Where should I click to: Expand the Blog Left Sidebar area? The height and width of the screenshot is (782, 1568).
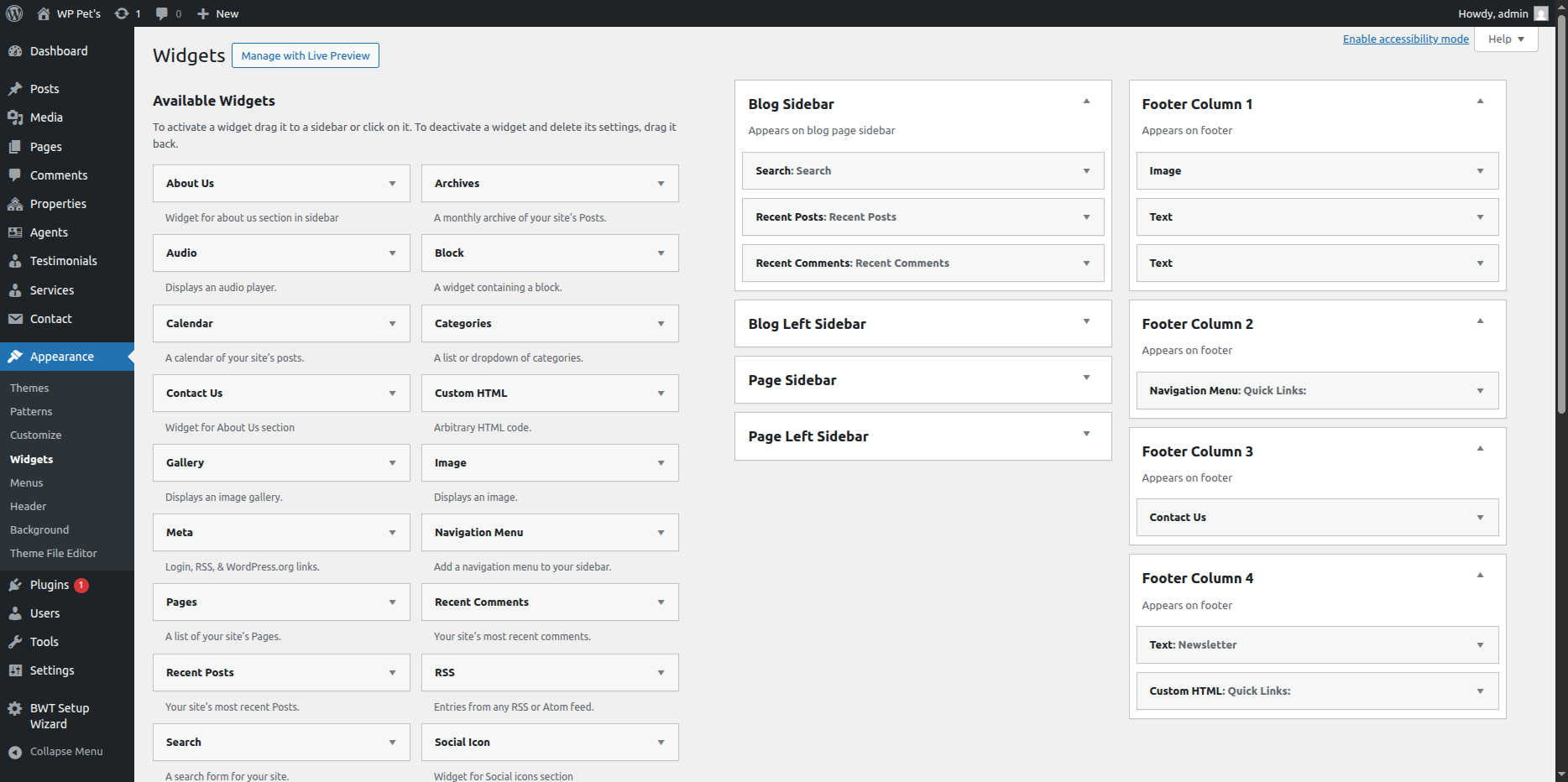coord(1086,321)
